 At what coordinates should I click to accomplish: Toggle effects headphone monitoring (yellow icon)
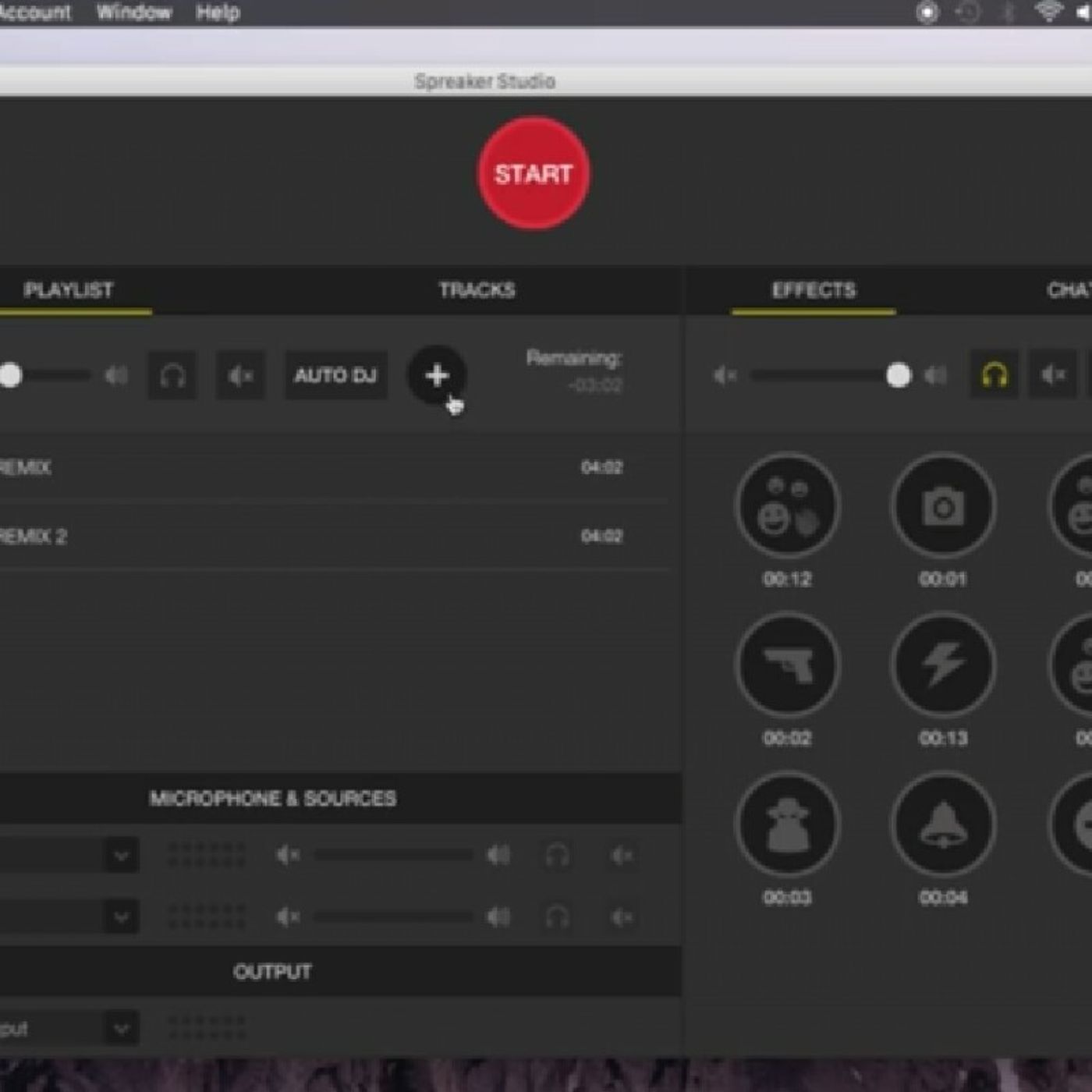tap(994, 375)
